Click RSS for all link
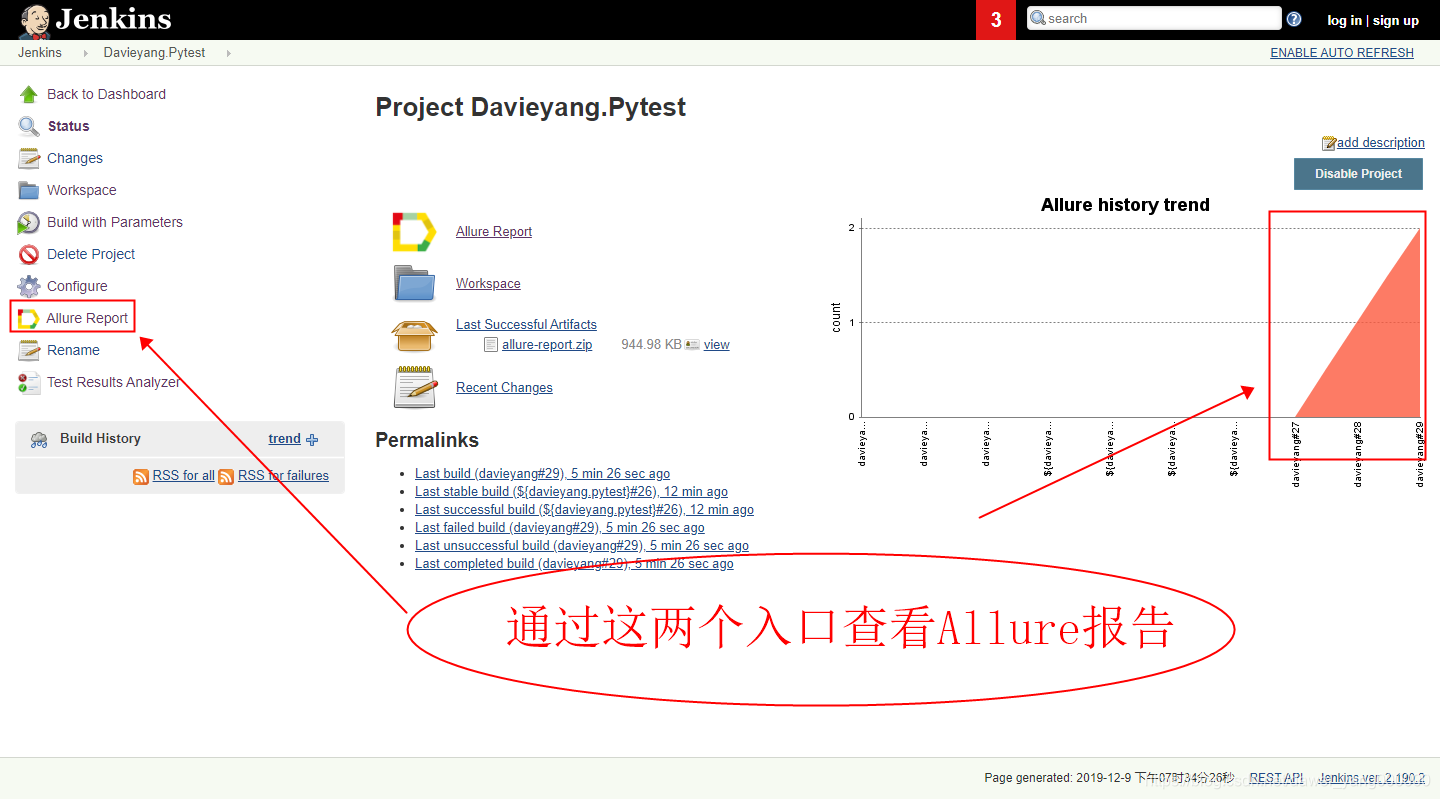 click(183, 476)
